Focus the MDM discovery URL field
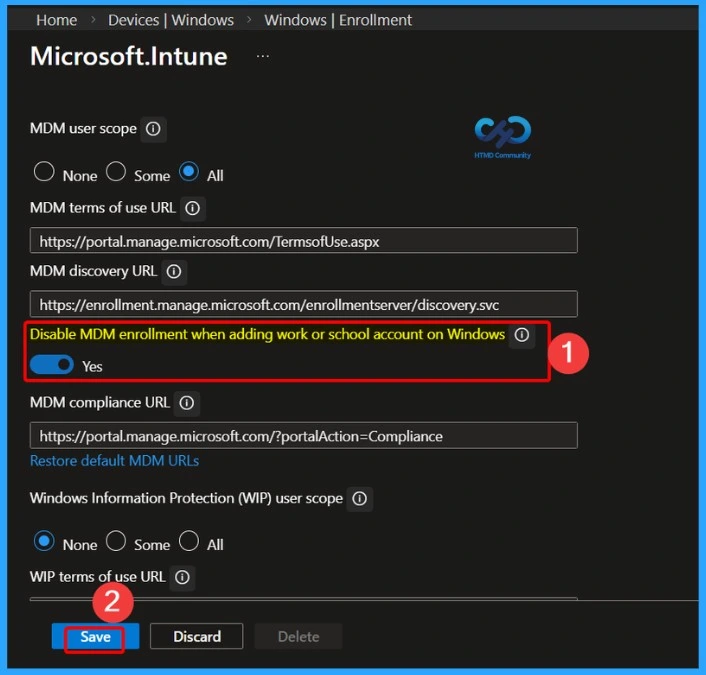706x675 pixels. (303, 304)
